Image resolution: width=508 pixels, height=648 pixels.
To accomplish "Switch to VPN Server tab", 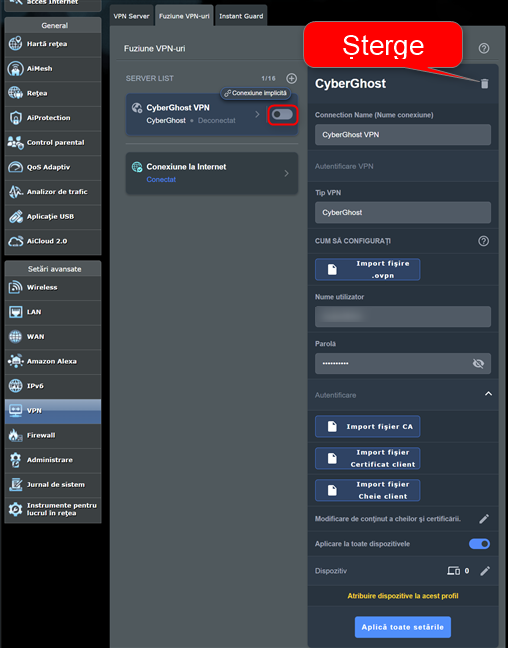I will click(x=131, y=16).
